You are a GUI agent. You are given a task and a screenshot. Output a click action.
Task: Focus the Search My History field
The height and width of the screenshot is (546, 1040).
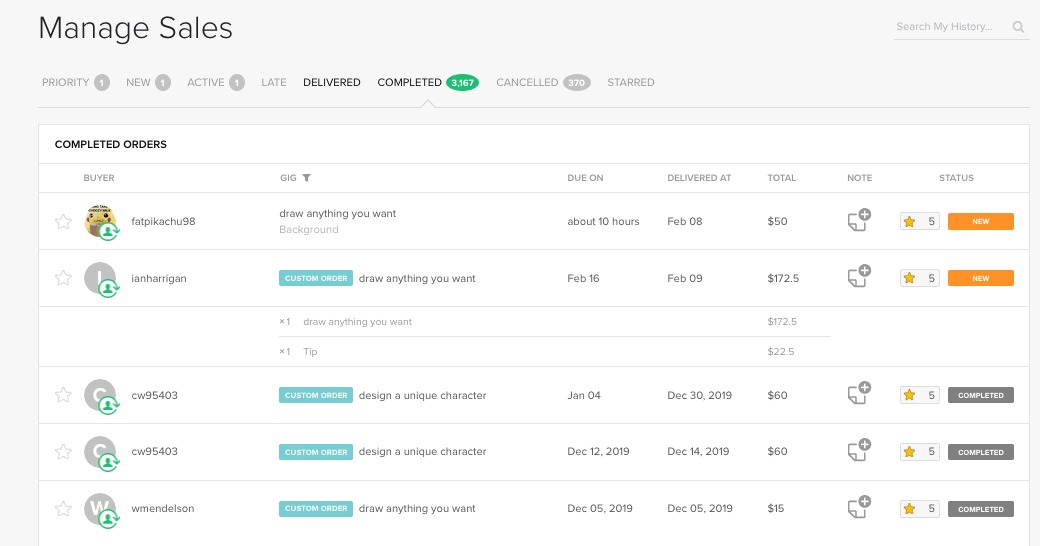[950, 27]
